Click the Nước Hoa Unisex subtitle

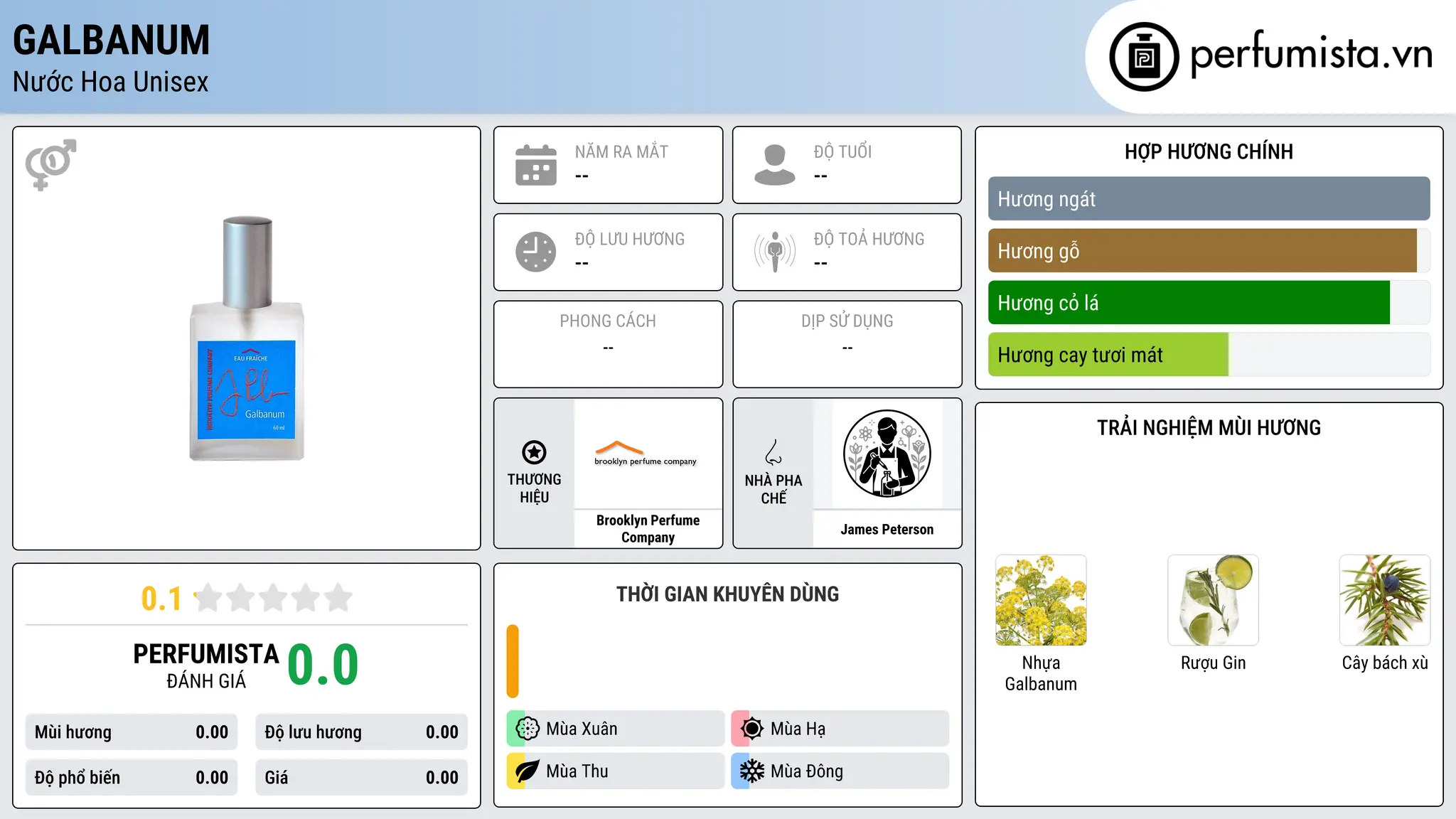click(x=111, y=82)
